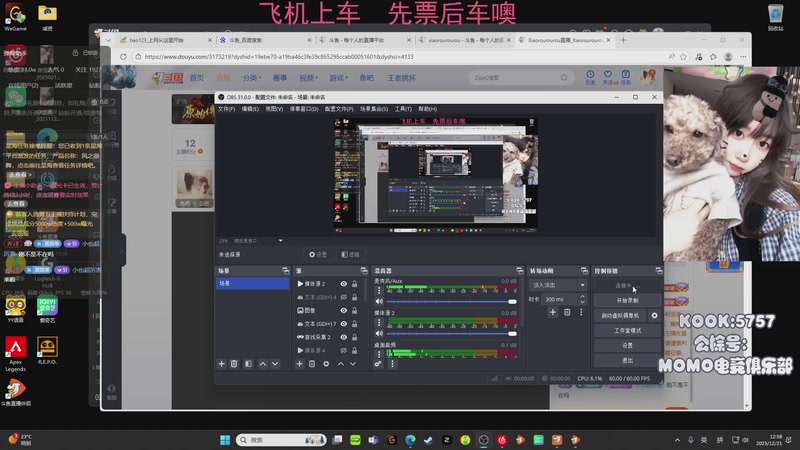This screenshot has height=450, width=800.
Task: Undock the scene transitions panel
Action: [584, 270]
